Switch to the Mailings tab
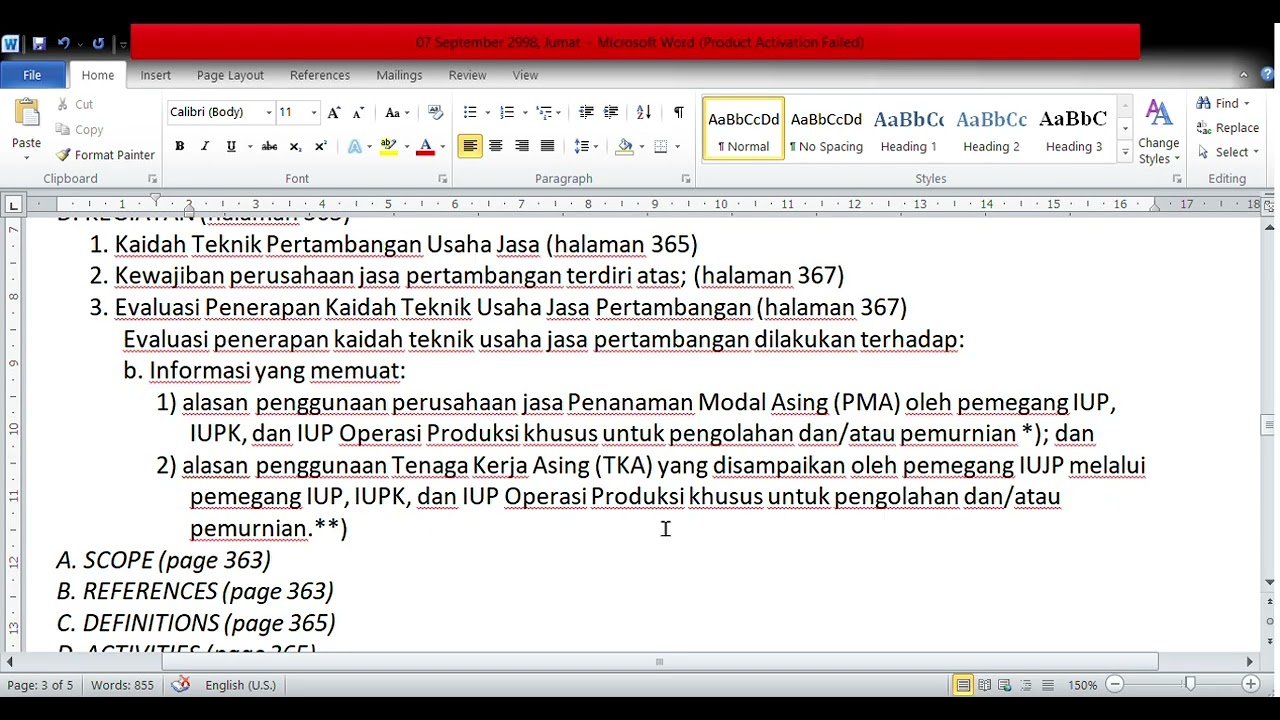 tap(399, 75)
